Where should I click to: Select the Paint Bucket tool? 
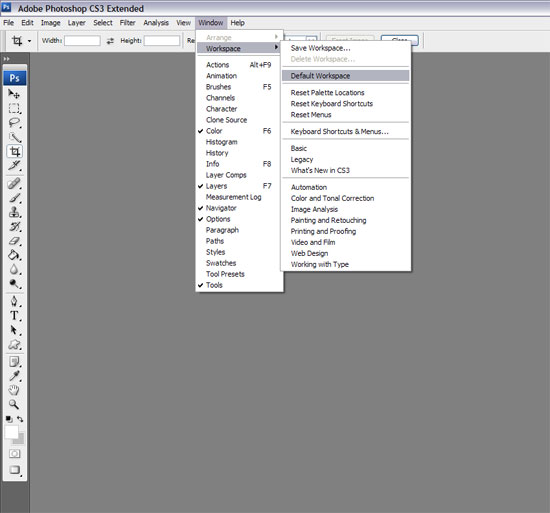pyautogui.click(x=14, y=255)
